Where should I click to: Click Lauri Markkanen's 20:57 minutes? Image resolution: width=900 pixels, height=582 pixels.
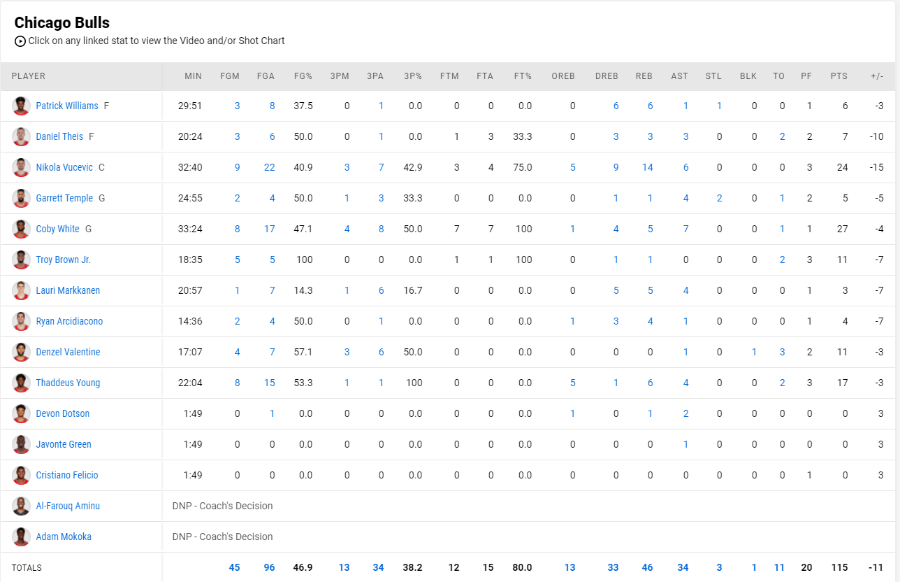pos(190,290)
